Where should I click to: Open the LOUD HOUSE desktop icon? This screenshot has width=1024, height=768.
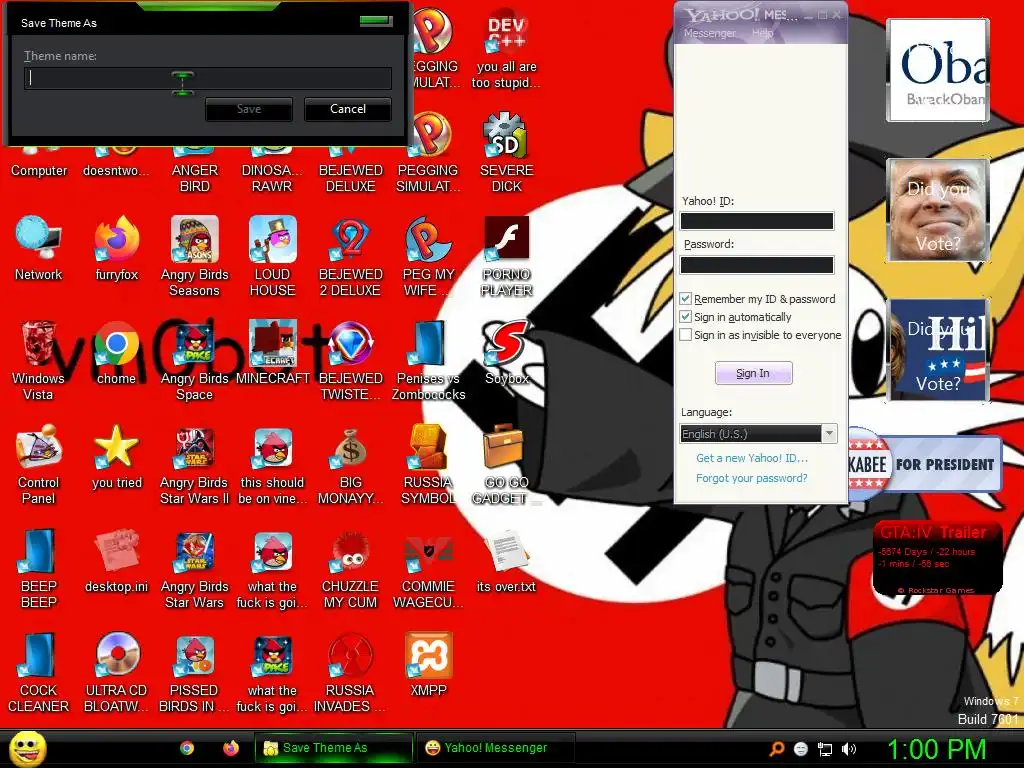272,256
